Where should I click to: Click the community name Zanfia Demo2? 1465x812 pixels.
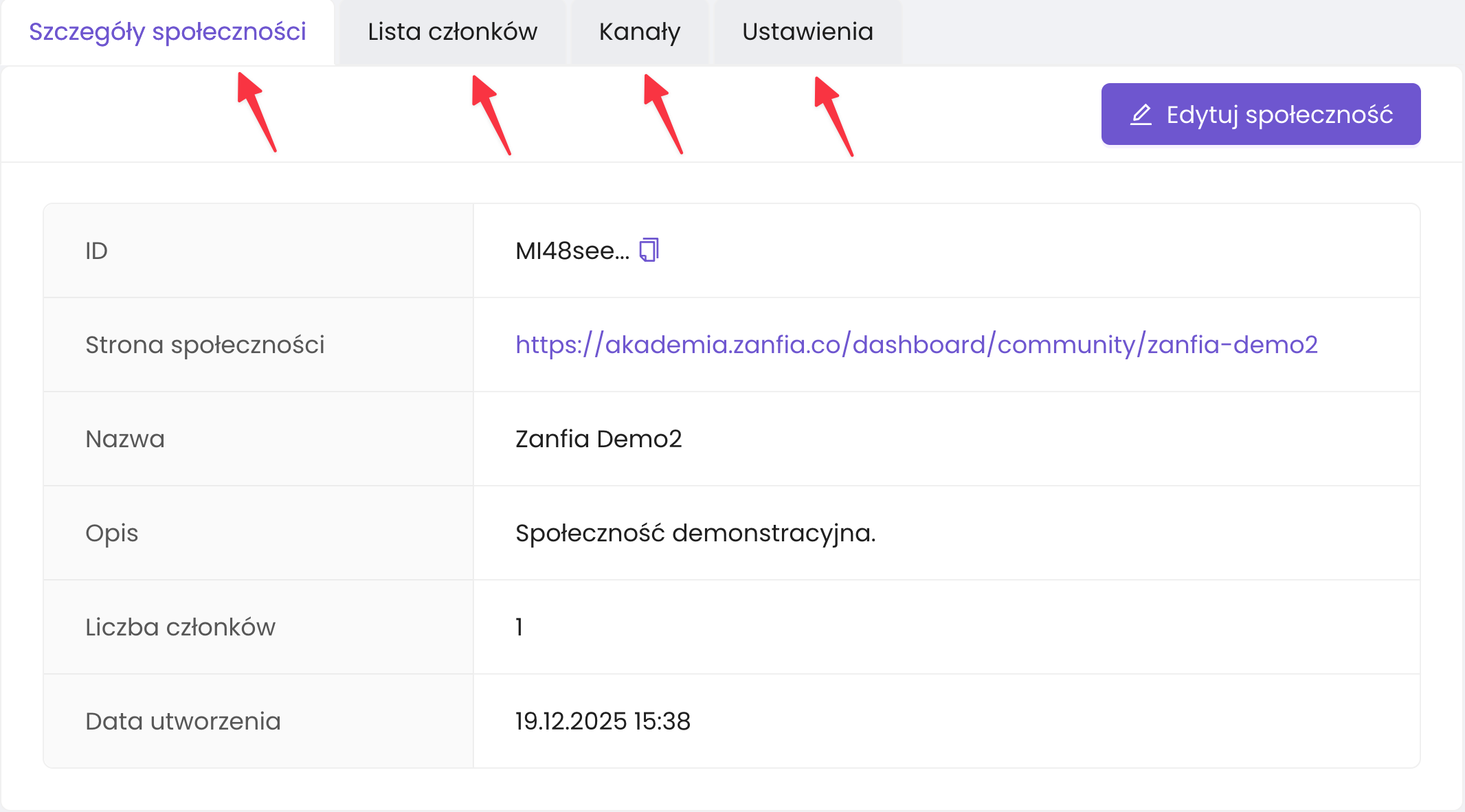599,438
